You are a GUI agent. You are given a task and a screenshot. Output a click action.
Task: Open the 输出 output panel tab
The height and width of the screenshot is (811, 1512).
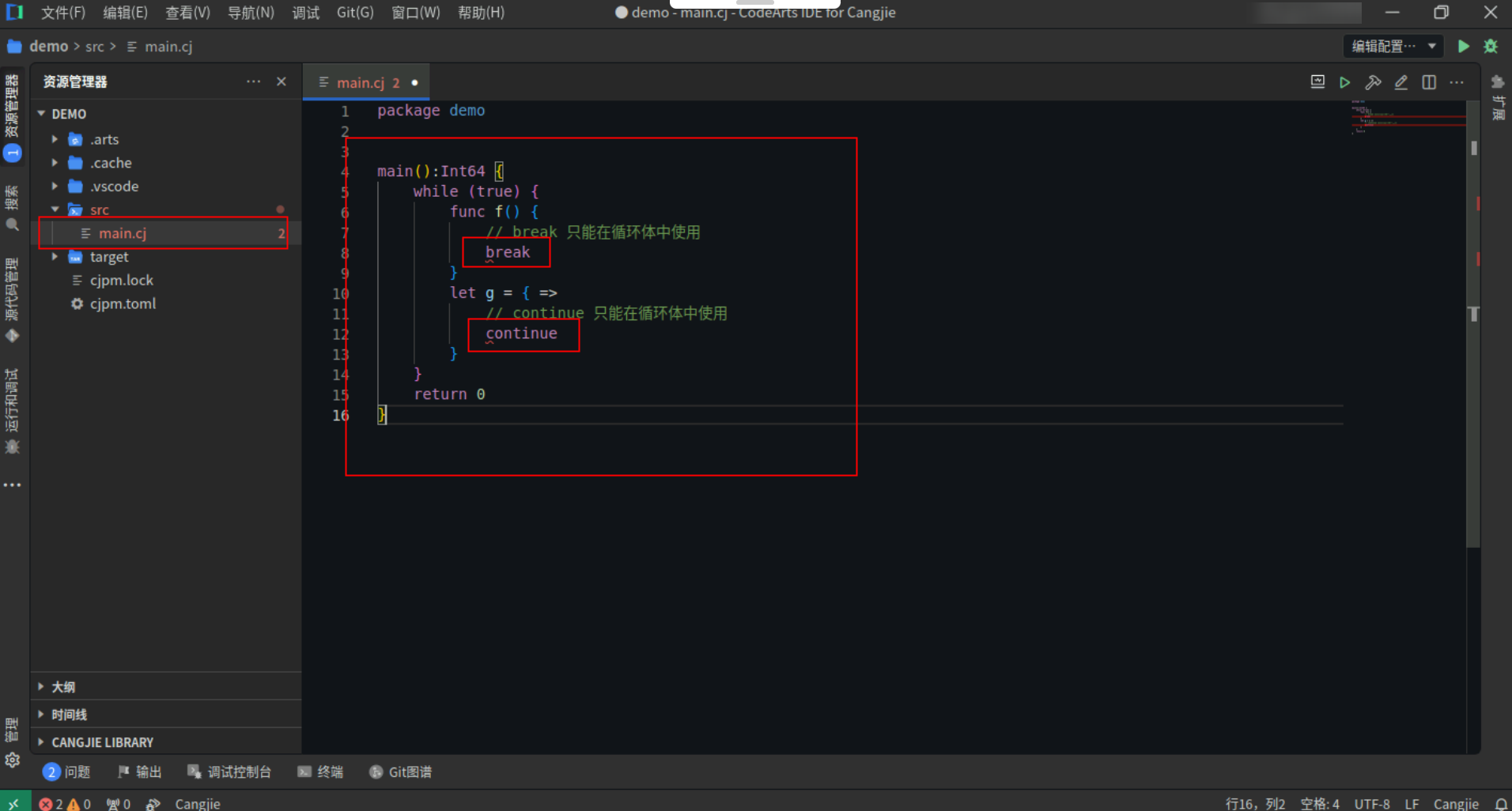point(139,771)
